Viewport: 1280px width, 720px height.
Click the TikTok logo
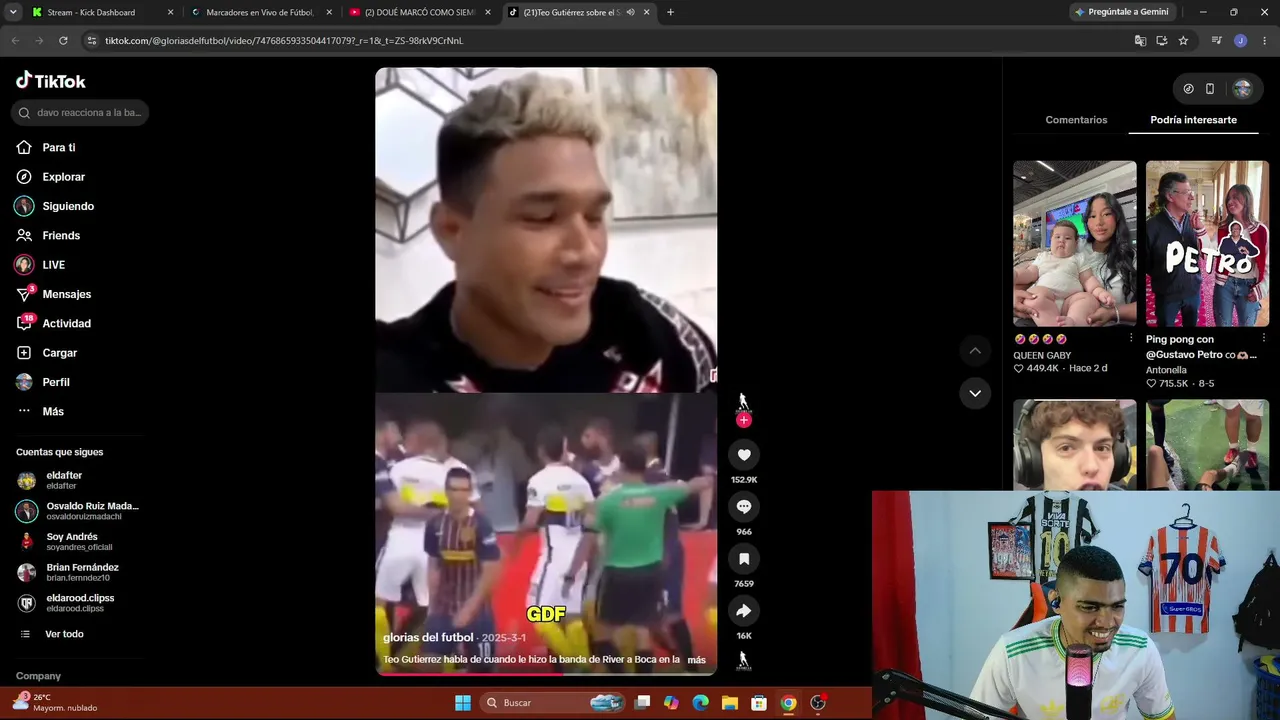tap(51, 81)
